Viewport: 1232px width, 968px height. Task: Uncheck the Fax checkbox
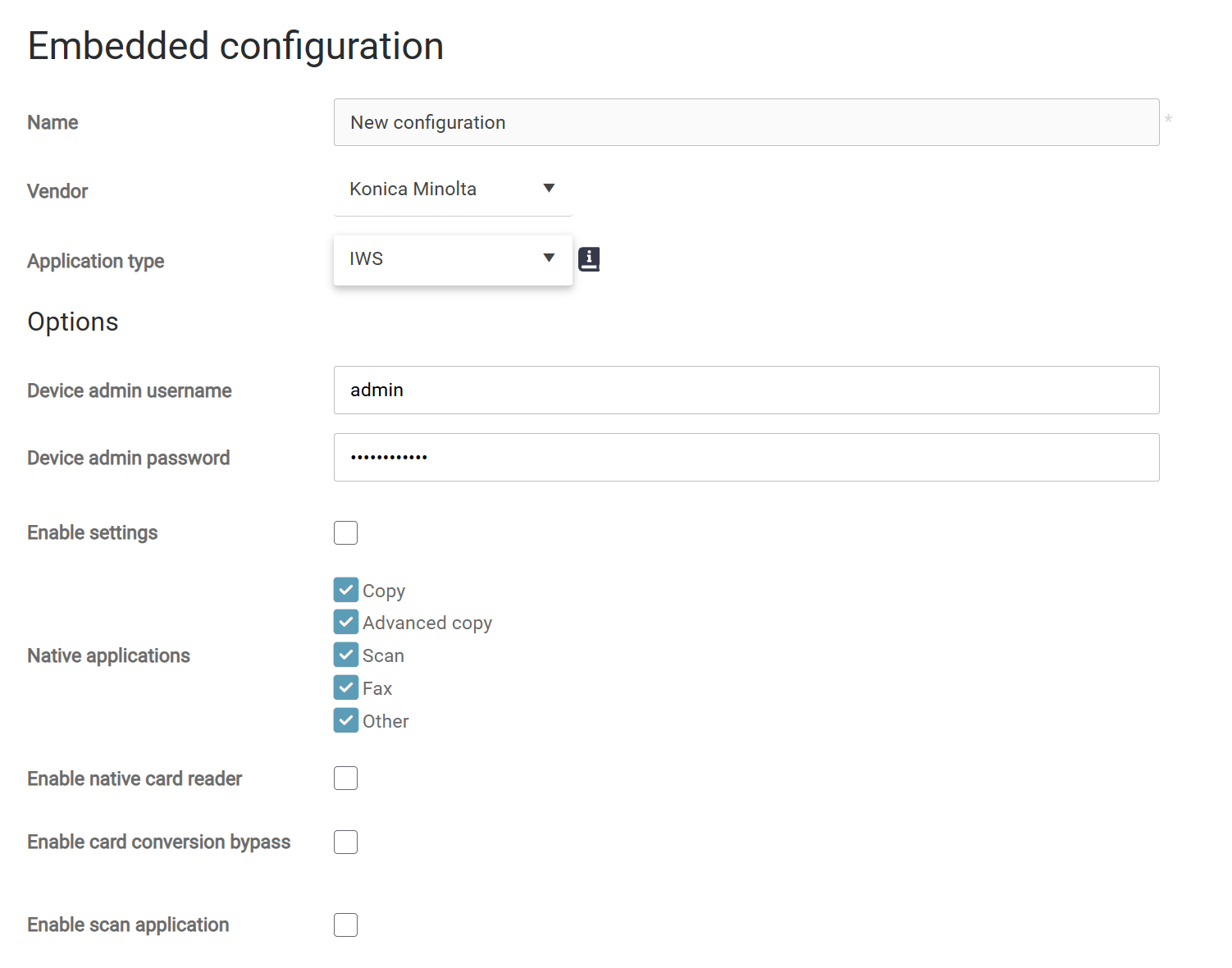[345, 687]
